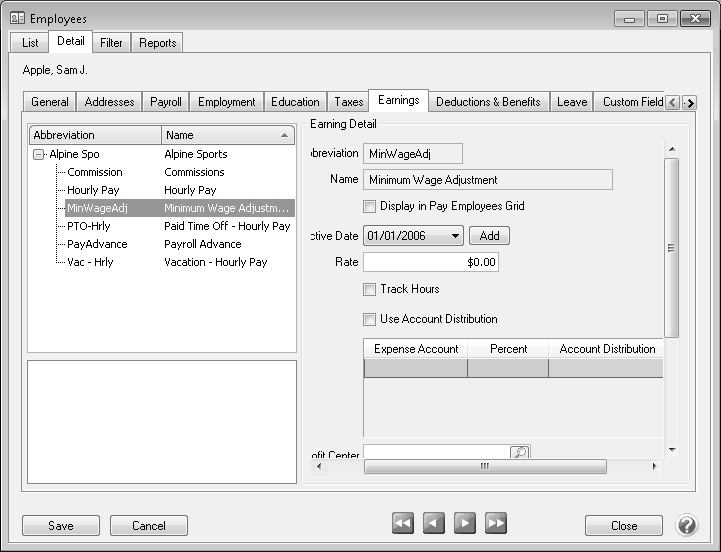Click the Profit Center lookup magnifier icon
This screenshot has width=721, height=552.
click(x=519, y=452)
